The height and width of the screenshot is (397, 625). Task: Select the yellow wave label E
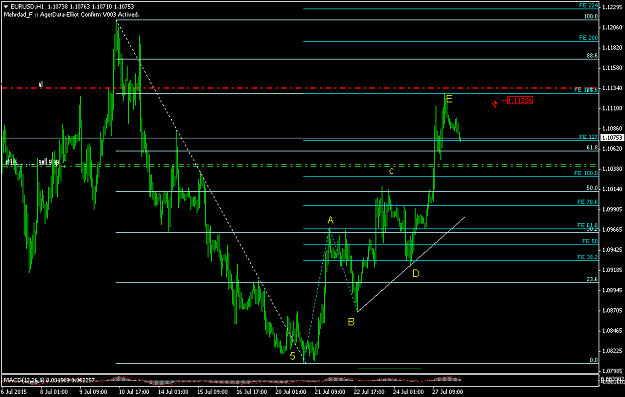(x=449, y=99)
